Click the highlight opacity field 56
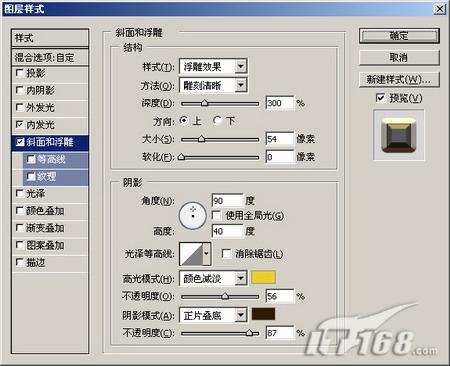Viewport: 450px width, 366px height. (x=280, y=296)
